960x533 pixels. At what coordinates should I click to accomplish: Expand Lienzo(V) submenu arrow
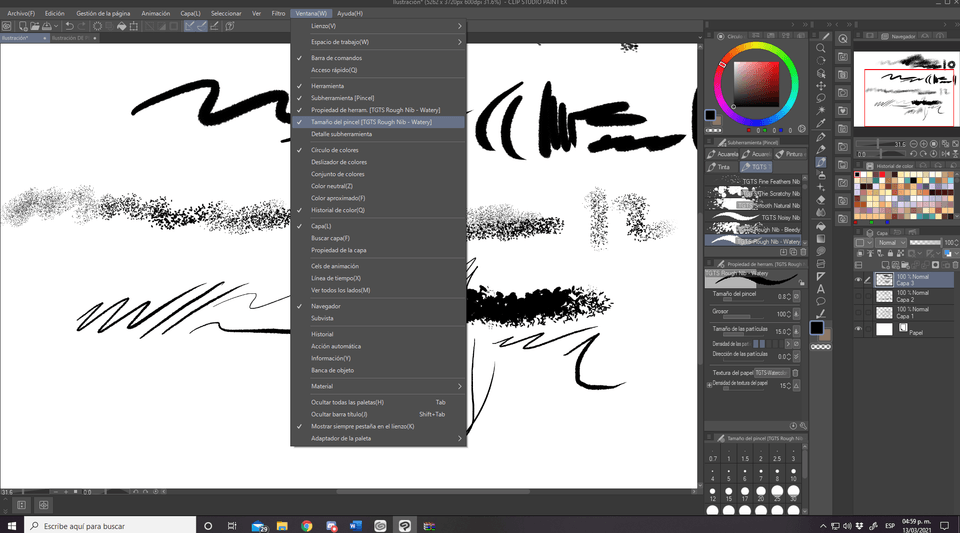459,26
